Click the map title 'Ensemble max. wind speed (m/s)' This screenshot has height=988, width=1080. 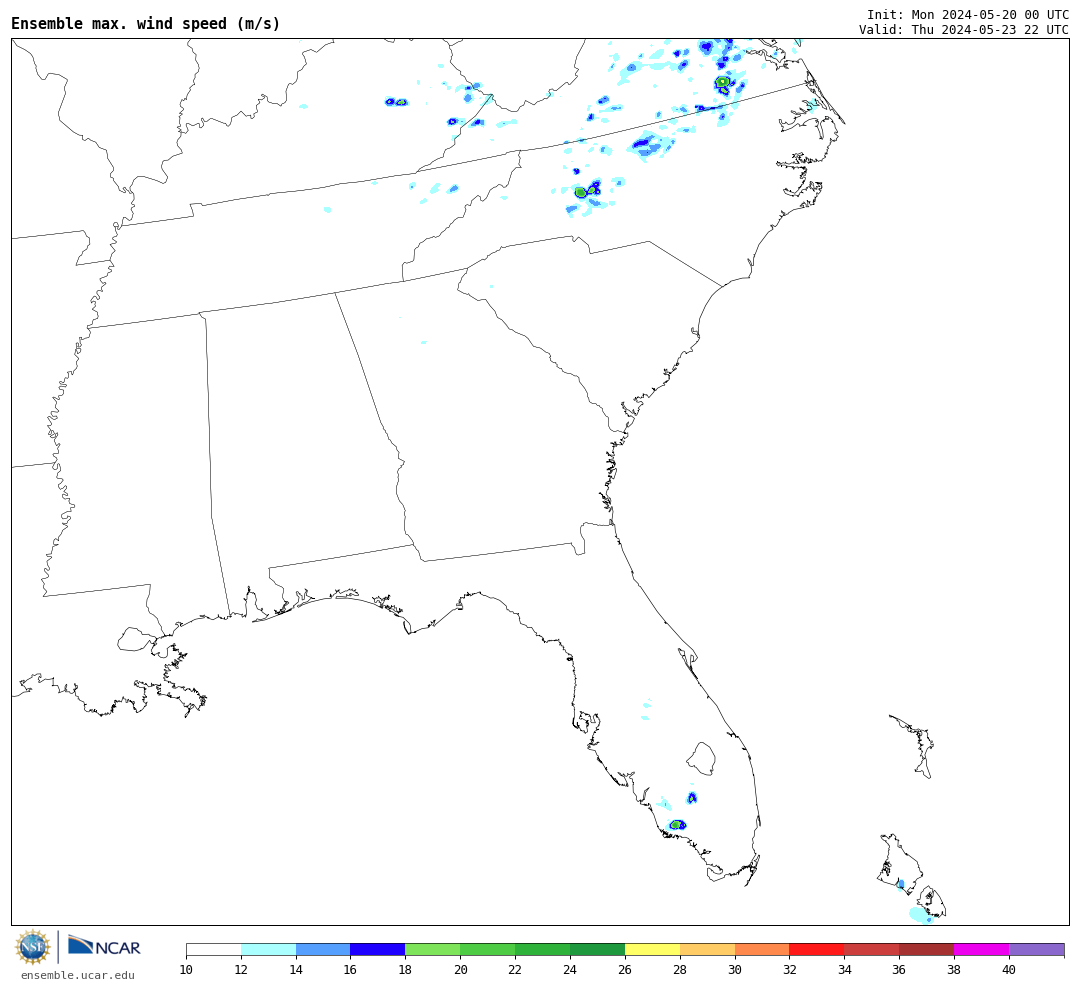(x=145, y=23)
